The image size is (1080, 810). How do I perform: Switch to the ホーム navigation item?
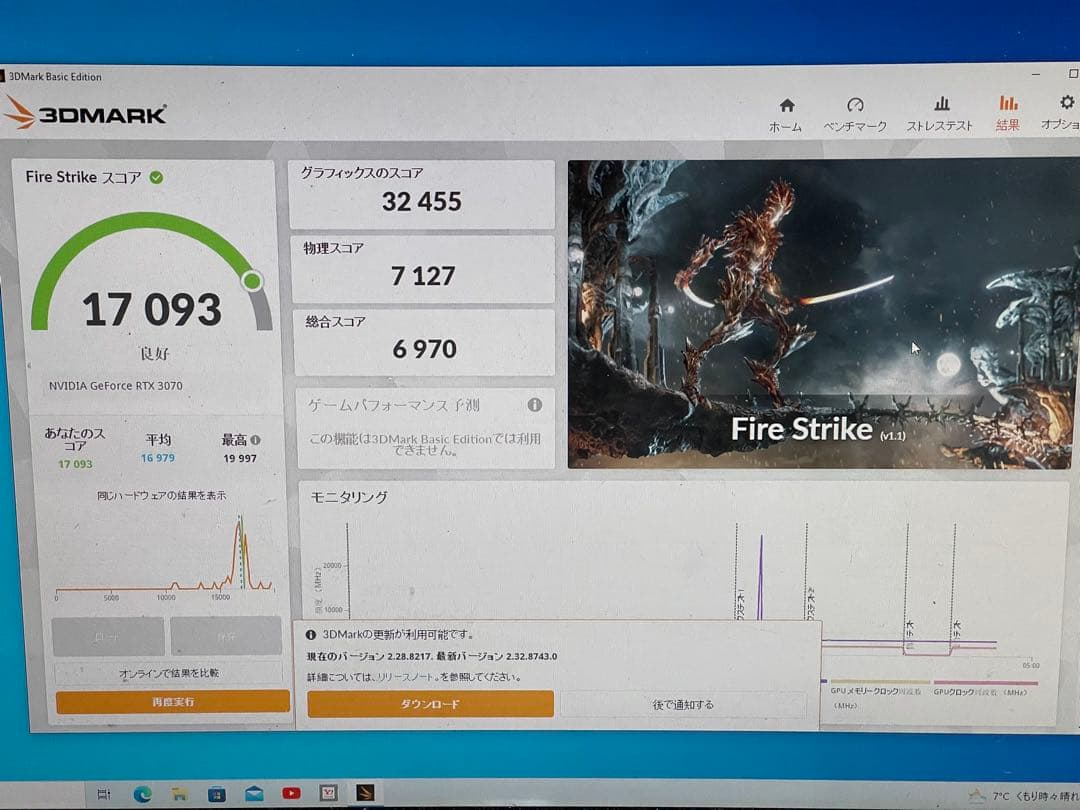click(787, 104)
